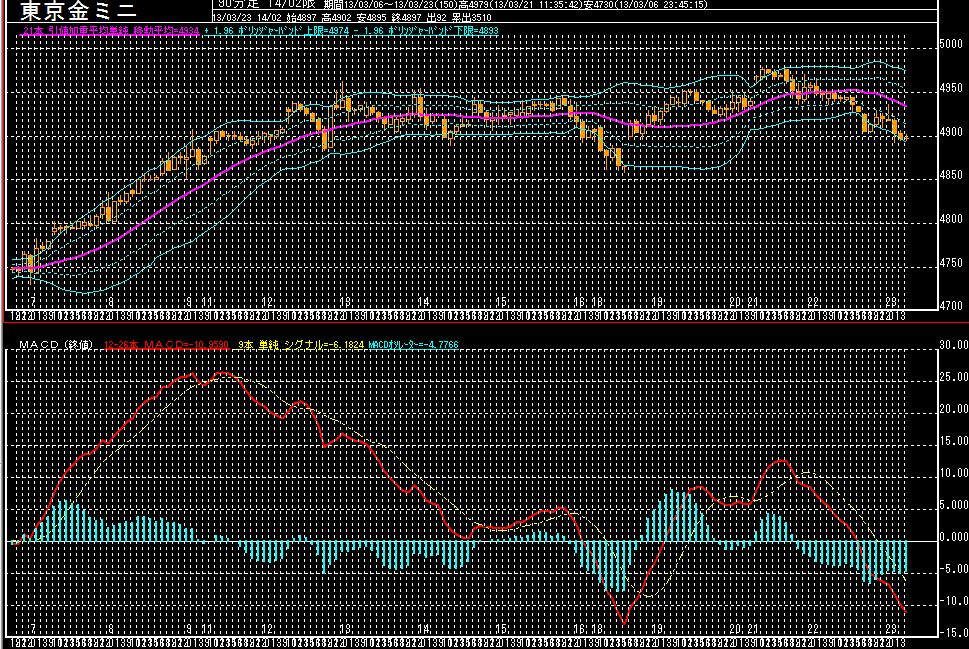Click the -5.00 MACD axis label
This screenshot has width=969, height=649.
954,569
